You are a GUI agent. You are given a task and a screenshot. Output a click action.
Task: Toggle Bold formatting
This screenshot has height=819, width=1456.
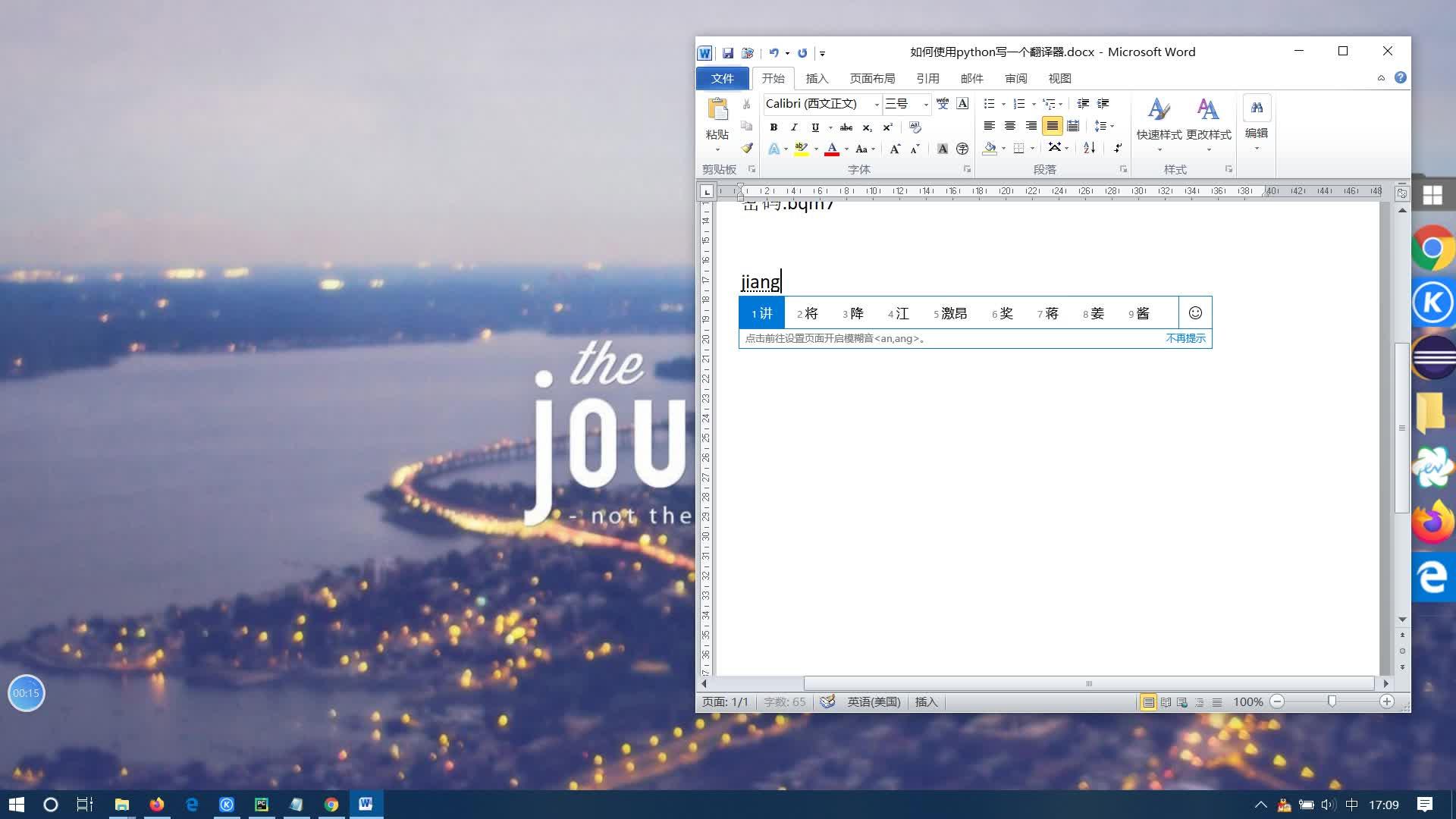(x=773, y=127)
